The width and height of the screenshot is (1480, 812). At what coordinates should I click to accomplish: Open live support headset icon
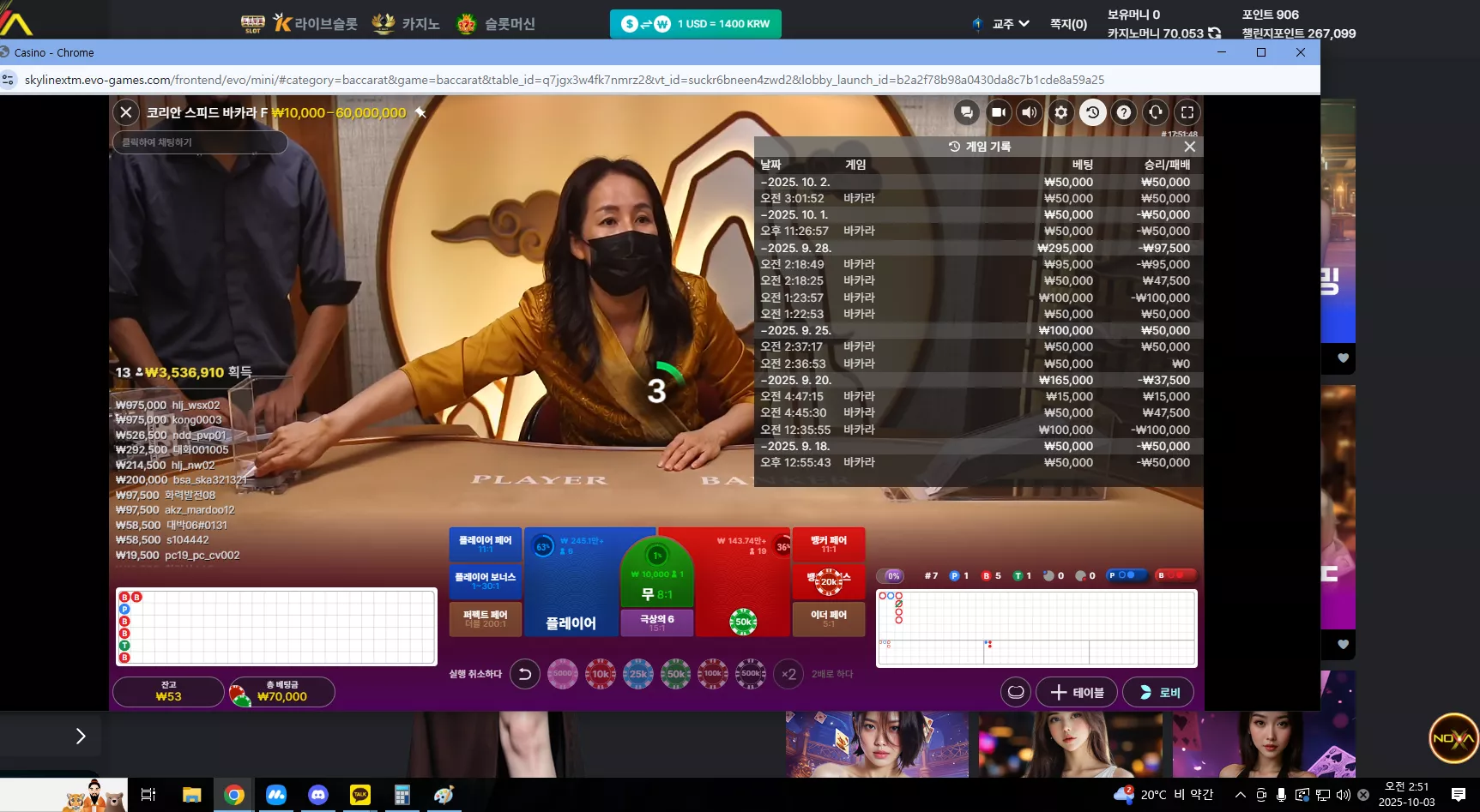pos(1156,112)
